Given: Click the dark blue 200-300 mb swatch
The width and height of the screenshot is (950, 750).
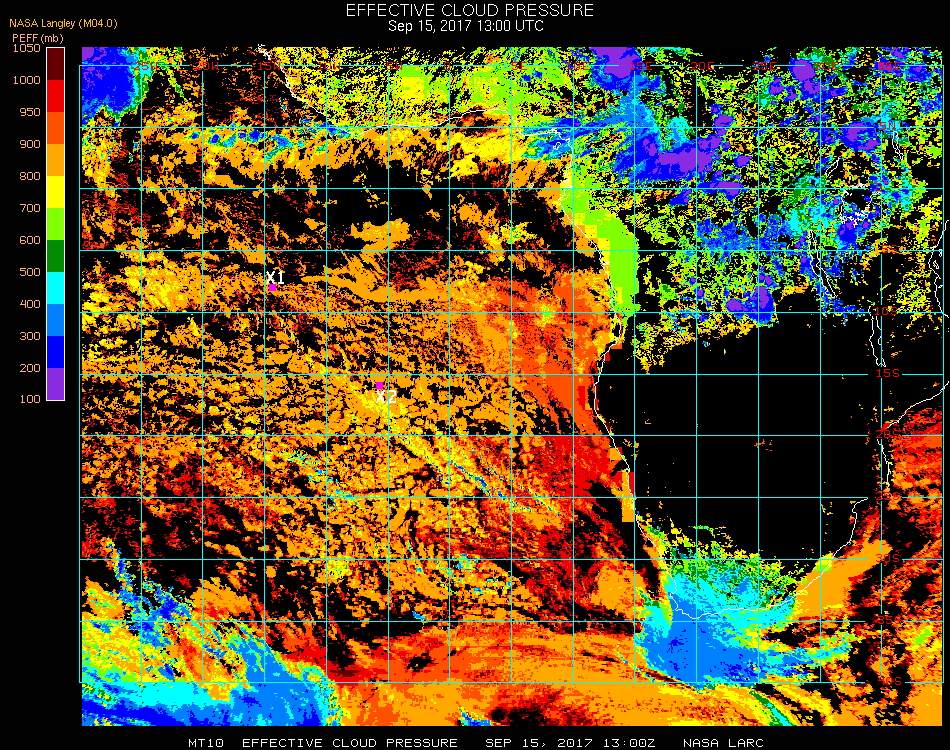Looking at the screenshot, I should [55, 352].
